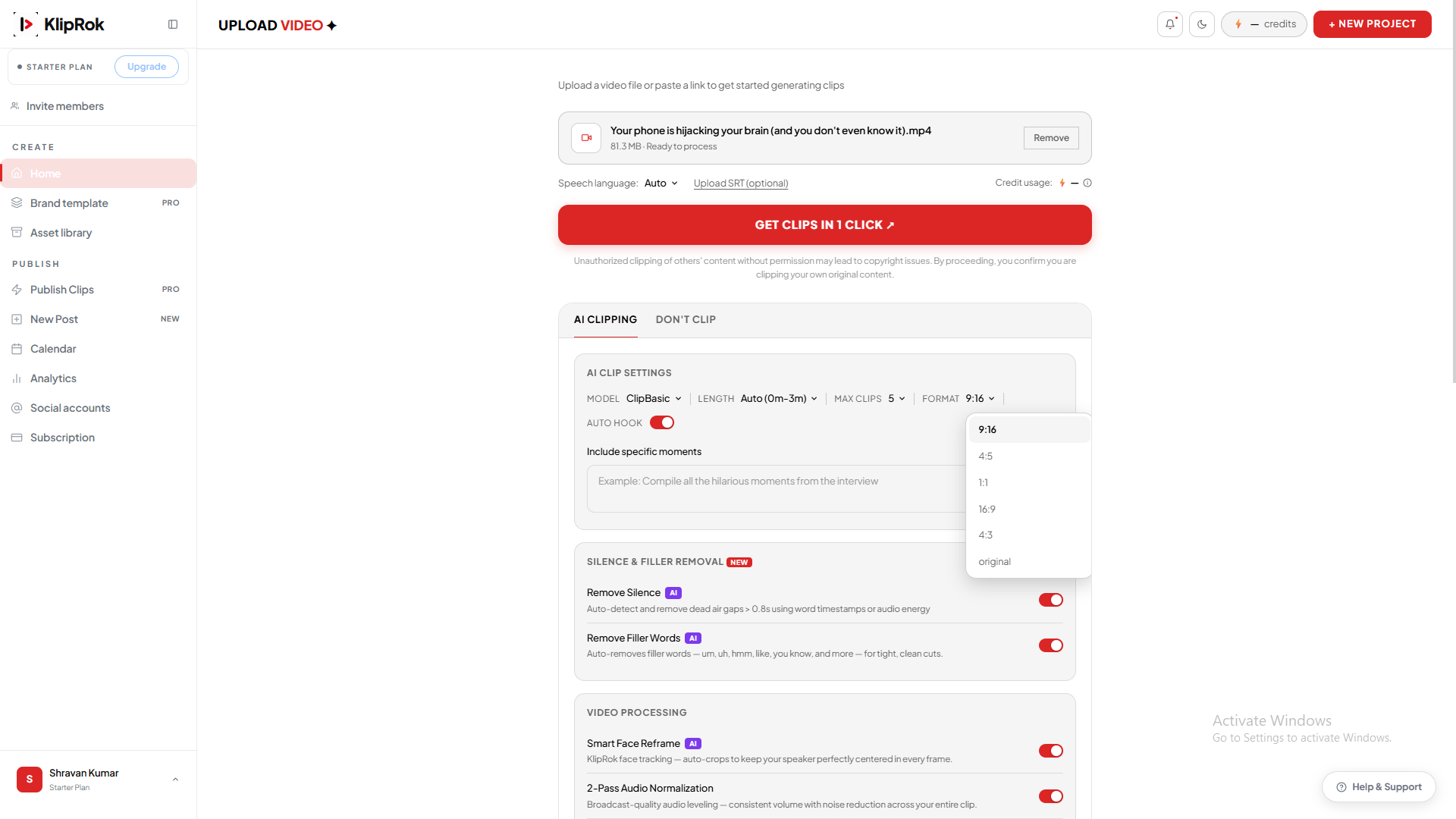Switch to the Don't Clip tab
Image resolution: width=1456 pixels, height=819 pixels.
click(686, 320)
